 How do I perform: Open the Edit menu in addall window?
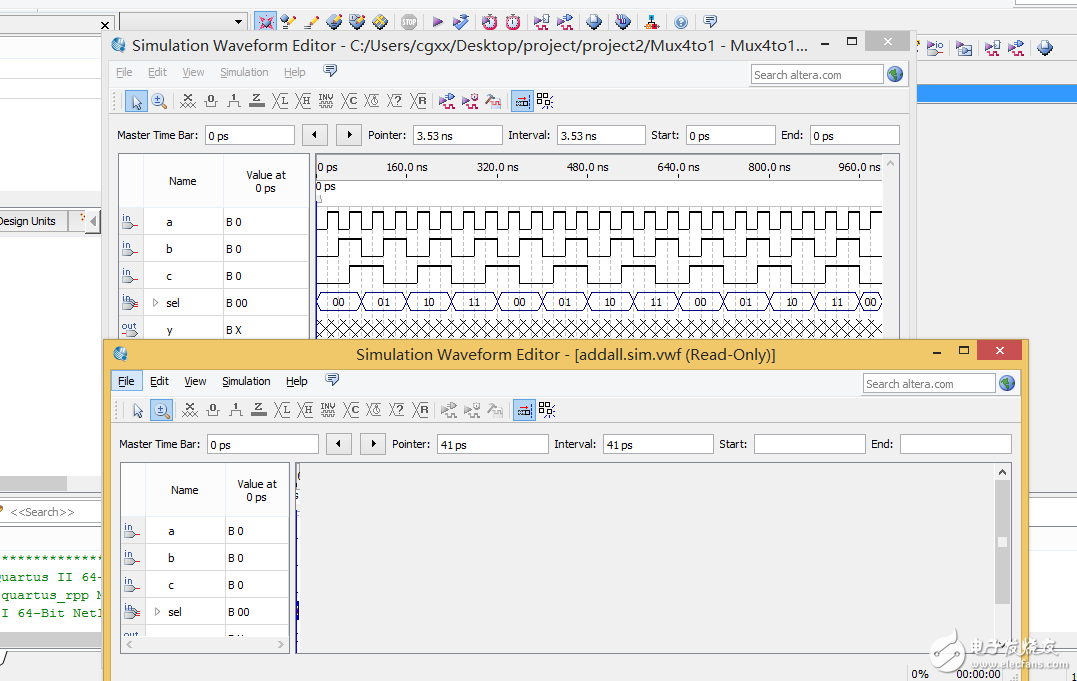tap(159, 381)
